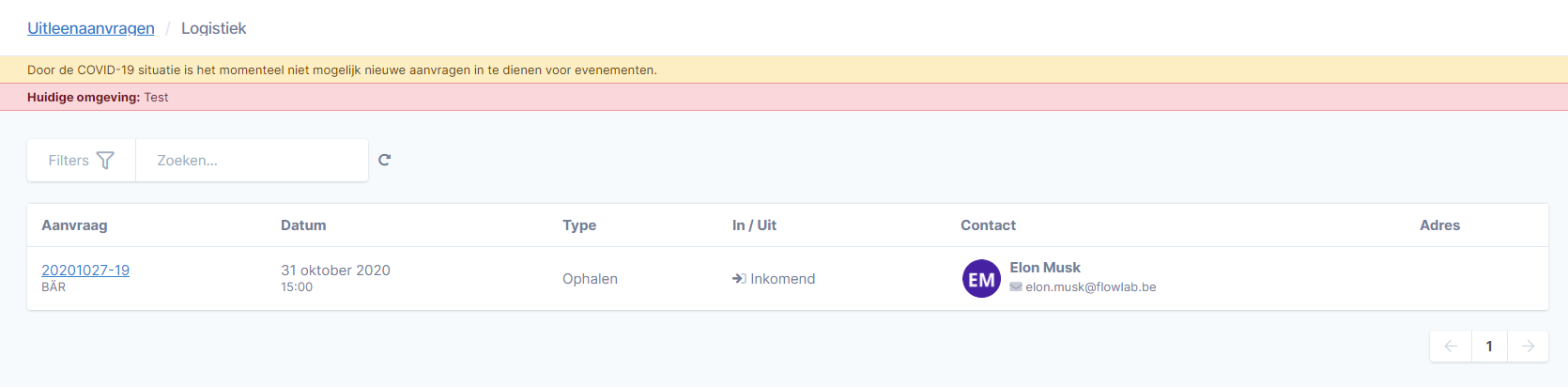Screen dimensions: 1568x387
Task: Click the Adres column header
Action: tap(1439, 225)
